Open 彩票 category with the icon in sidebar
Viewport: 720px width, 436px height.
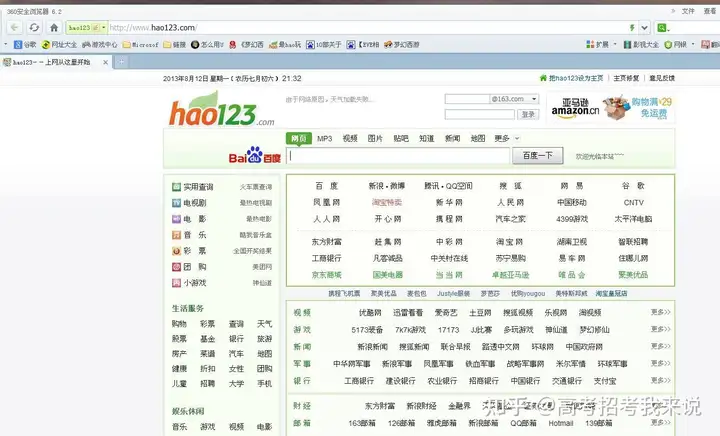[189, 251]
